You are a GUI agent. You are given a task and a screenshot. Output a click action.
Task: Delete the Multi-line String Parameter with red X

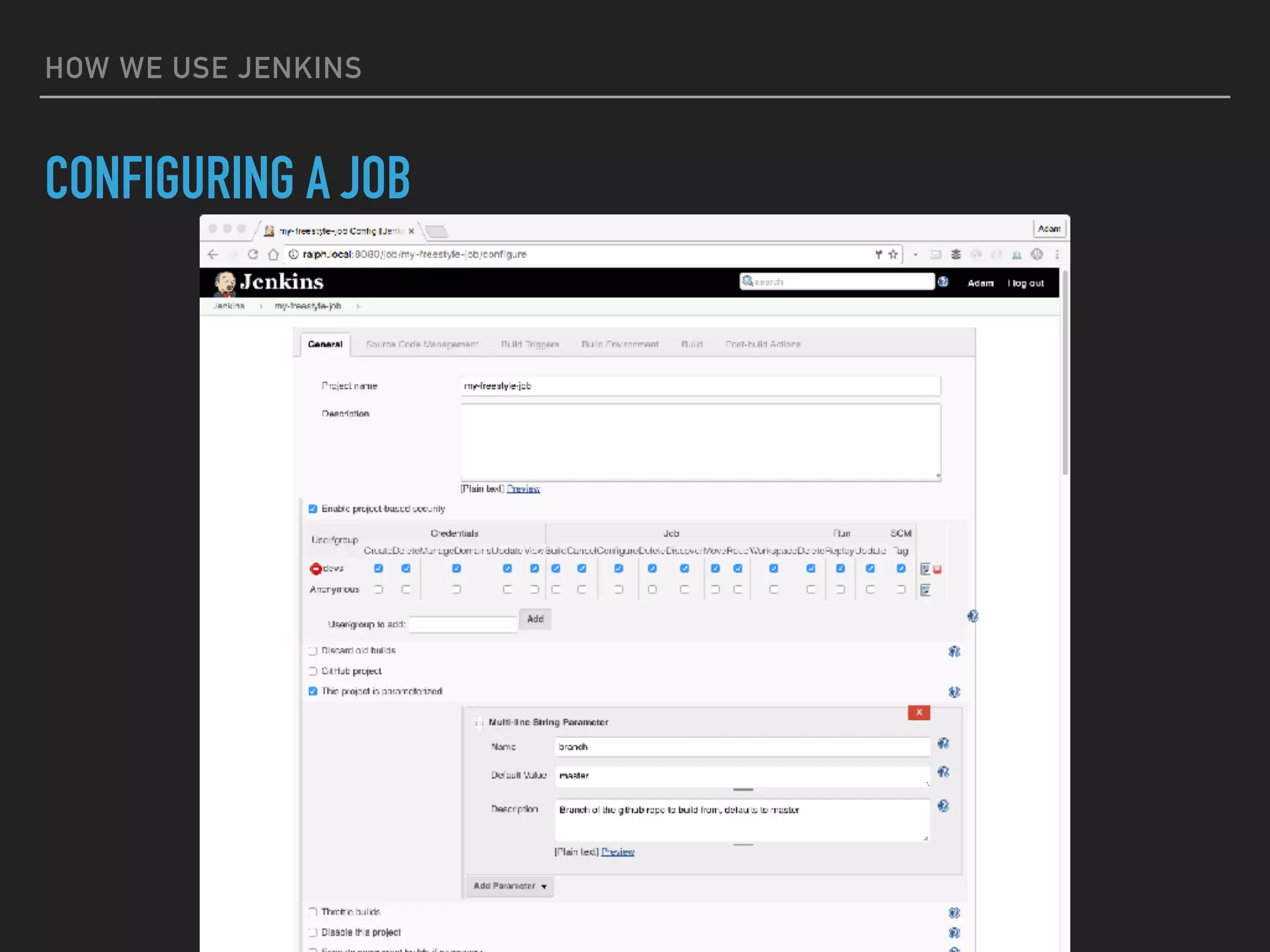pos(919,713)
